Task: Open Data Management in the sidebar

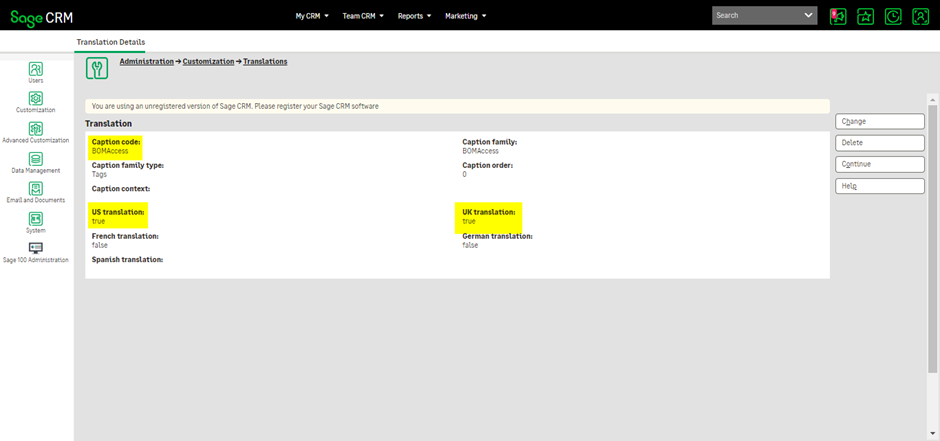Action: click(36, 159)
